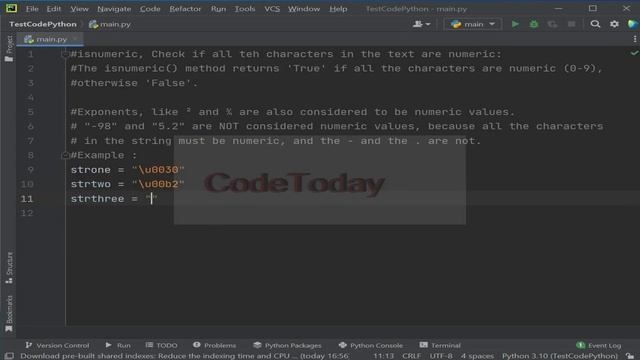Click the Run with Coverage icon
Screen dimensions: 640x360
point(552,24)
